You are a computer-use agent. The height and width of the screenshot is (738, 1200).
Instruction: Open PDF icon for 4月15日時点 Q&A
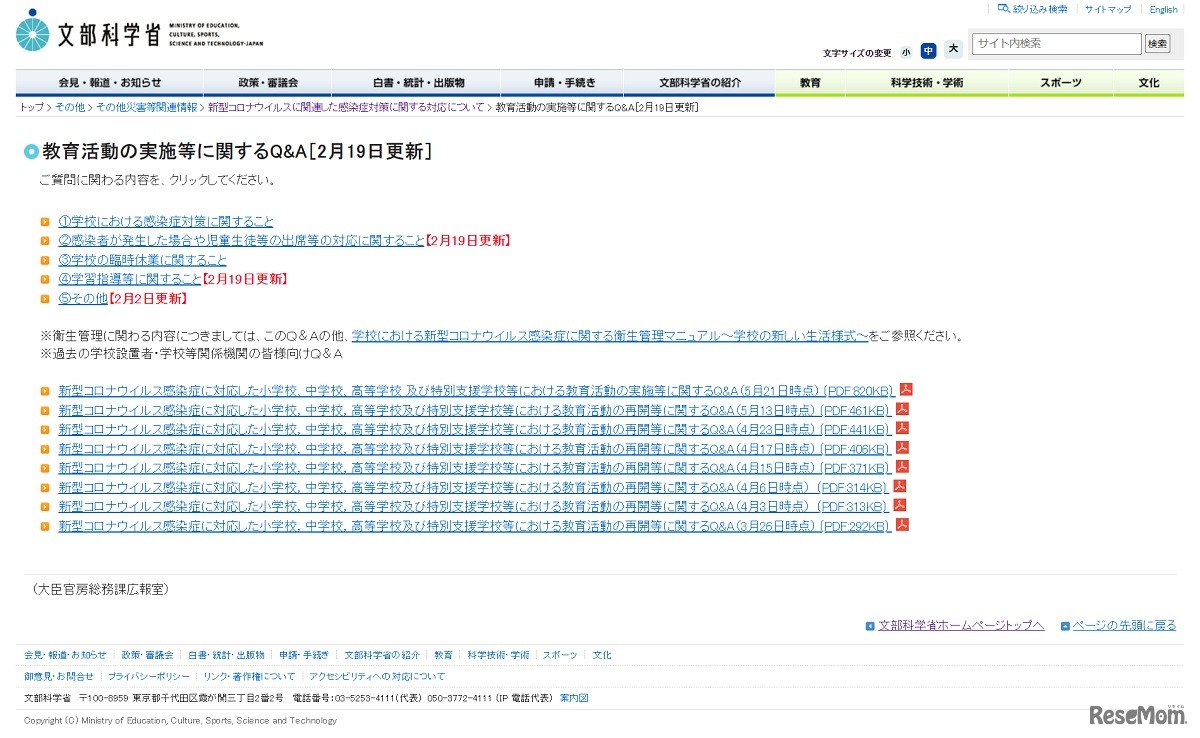coord(900,467)
